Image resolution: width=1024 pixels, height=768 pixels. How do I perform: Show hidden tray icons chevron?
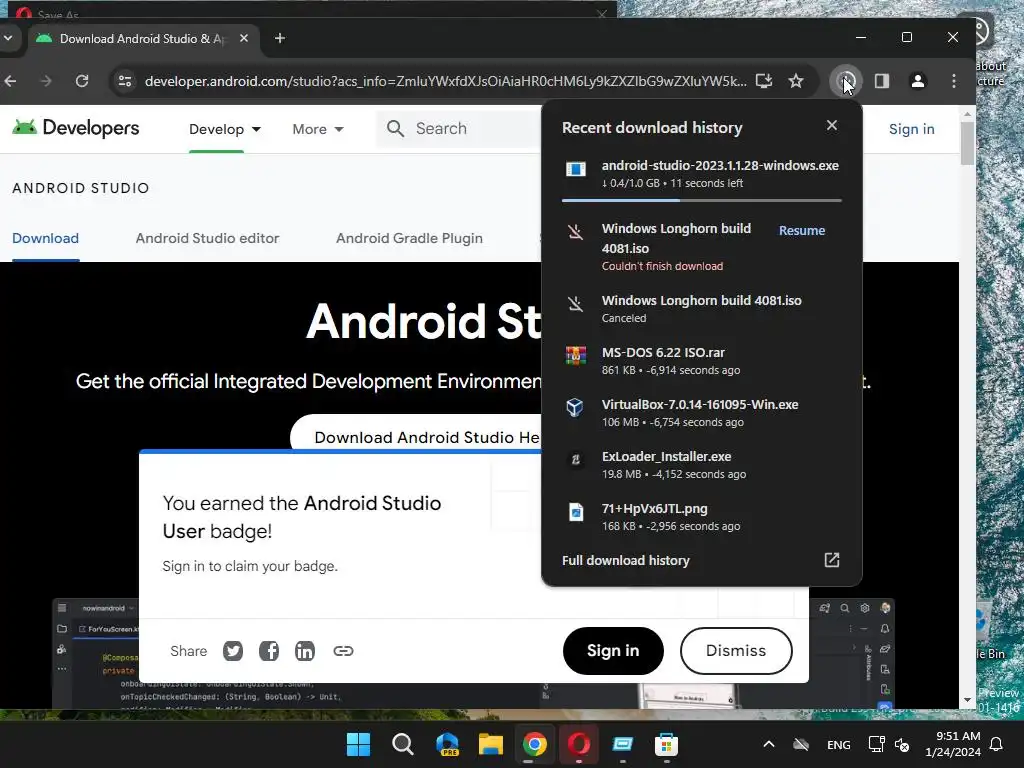click(769, 744)
